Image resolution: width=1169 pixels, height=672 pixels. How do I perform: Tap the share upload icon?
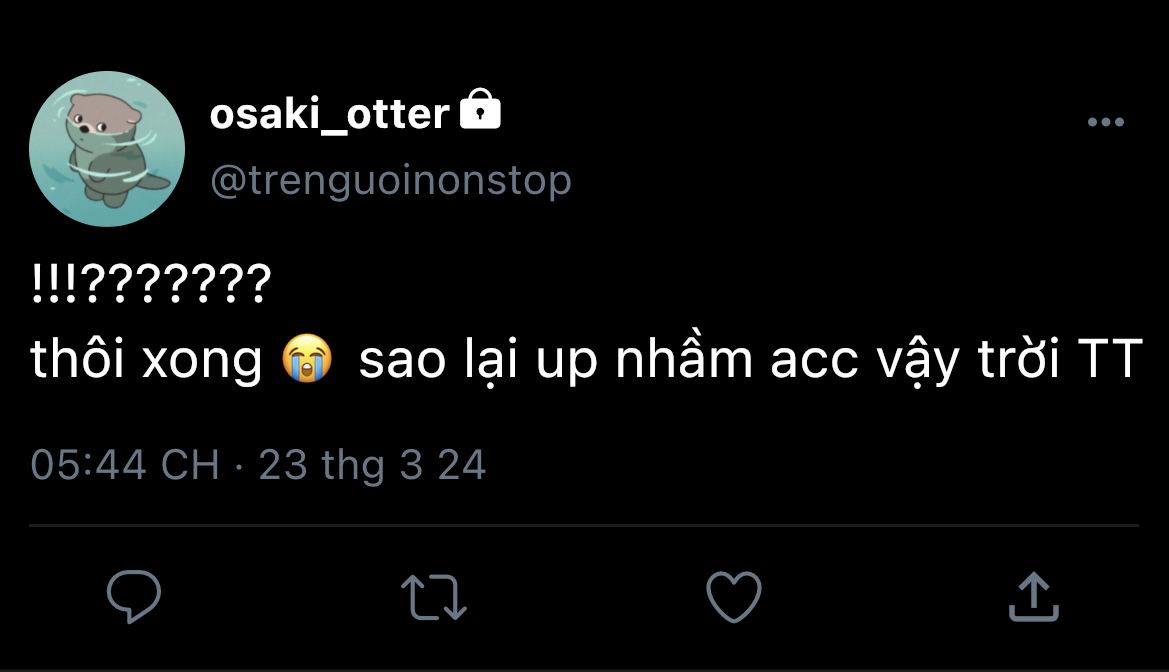pos(1032,597)
